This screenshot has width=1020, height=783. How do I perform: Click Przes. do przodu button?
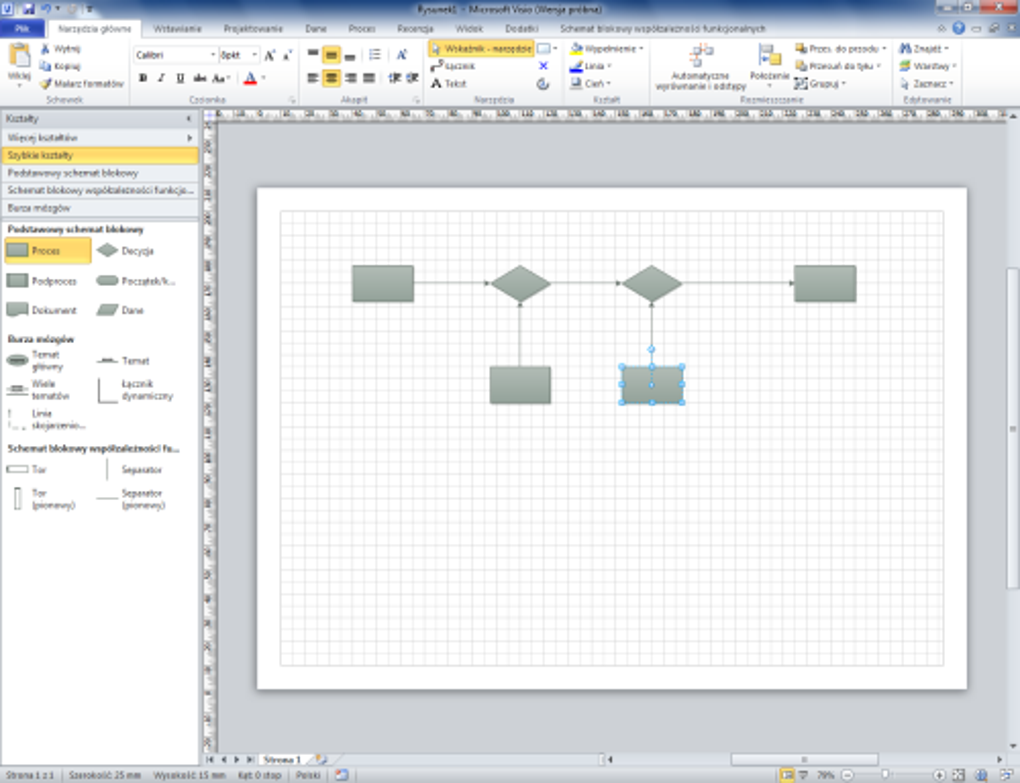840,49
